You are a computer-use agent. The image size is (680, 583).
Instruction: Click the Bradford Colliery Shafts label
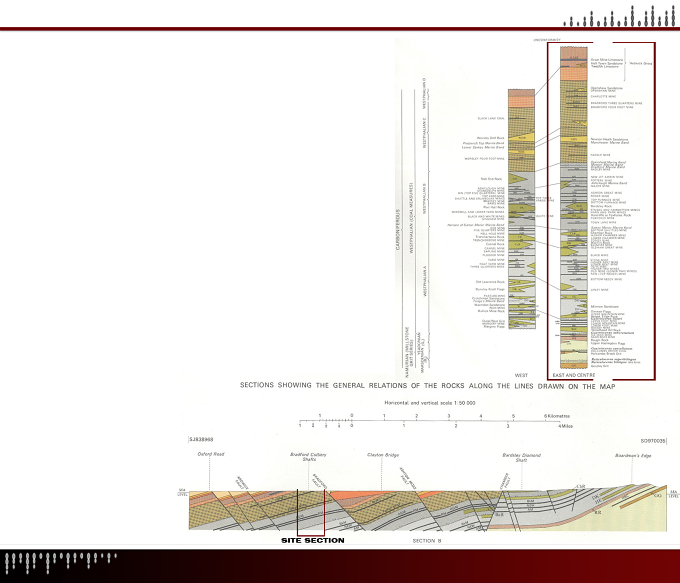(308, 457)
